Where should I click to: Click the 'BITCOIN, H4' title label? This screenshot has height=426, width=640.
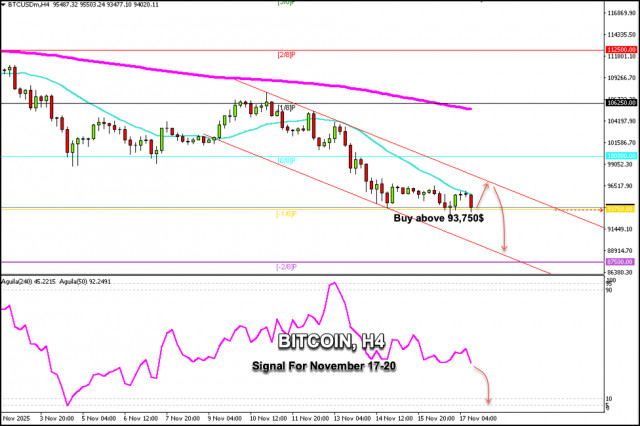[x=331, y=341]
